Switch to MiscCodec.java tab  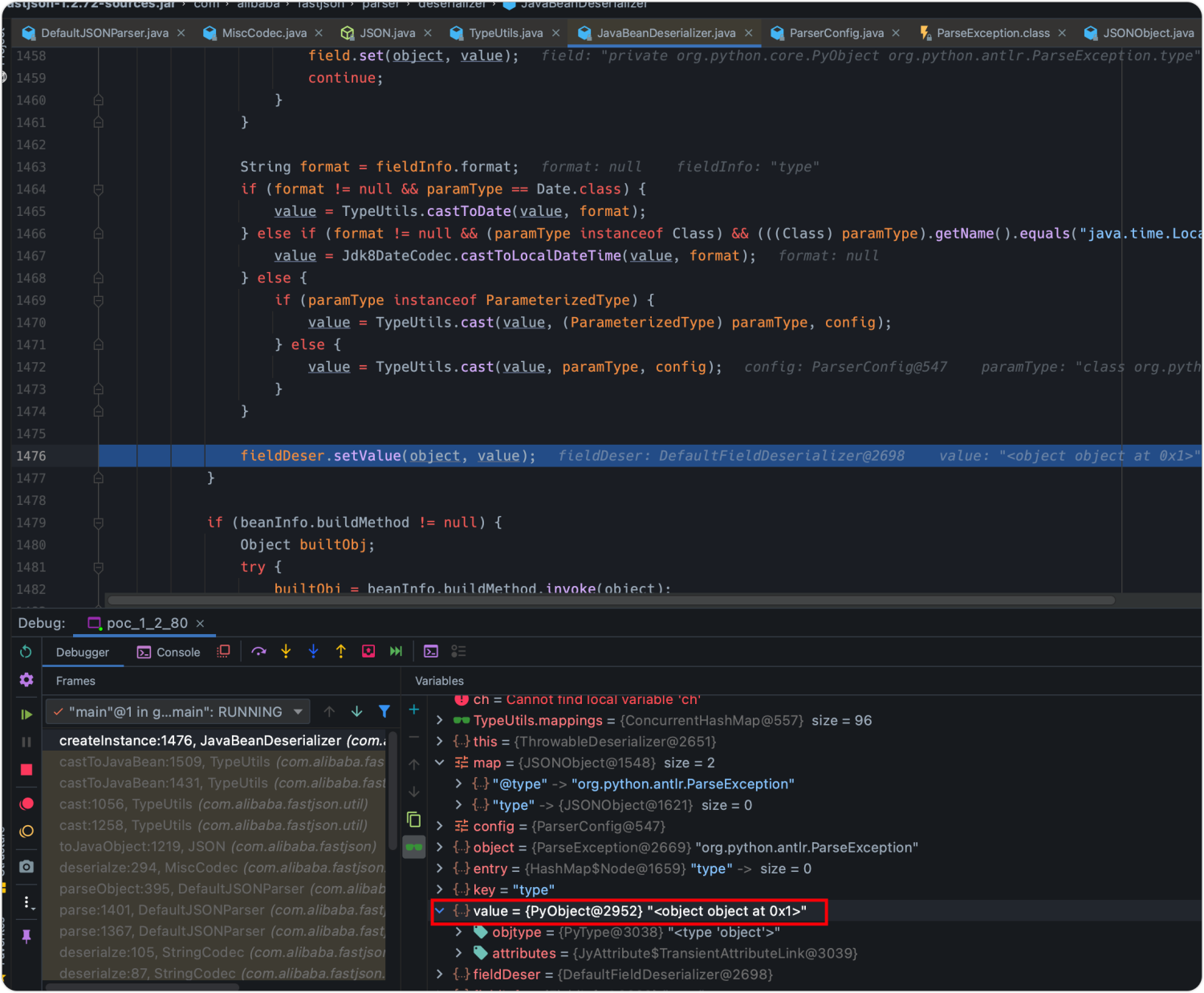pos(264,33)
